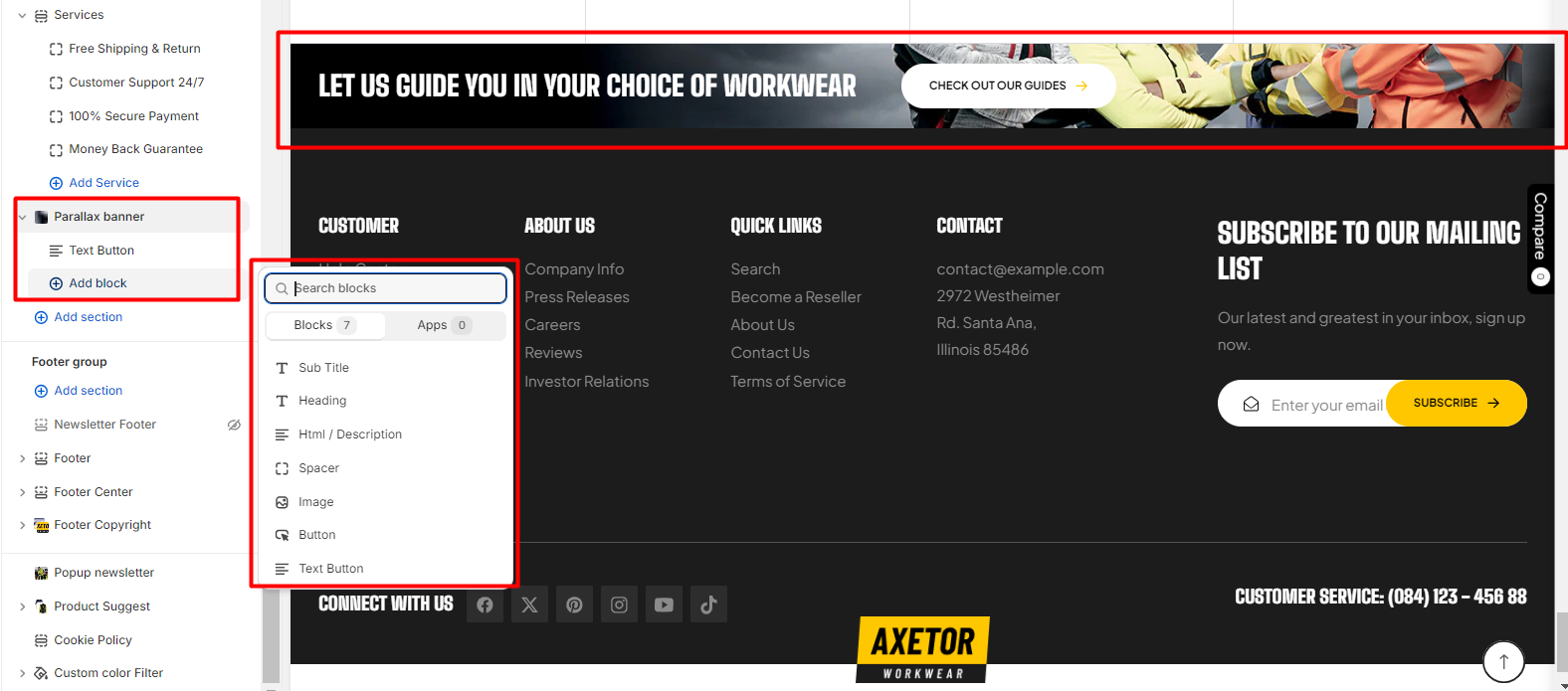Choose the Heading block from list
1568x691 pixels.
(x=322, y=401)
